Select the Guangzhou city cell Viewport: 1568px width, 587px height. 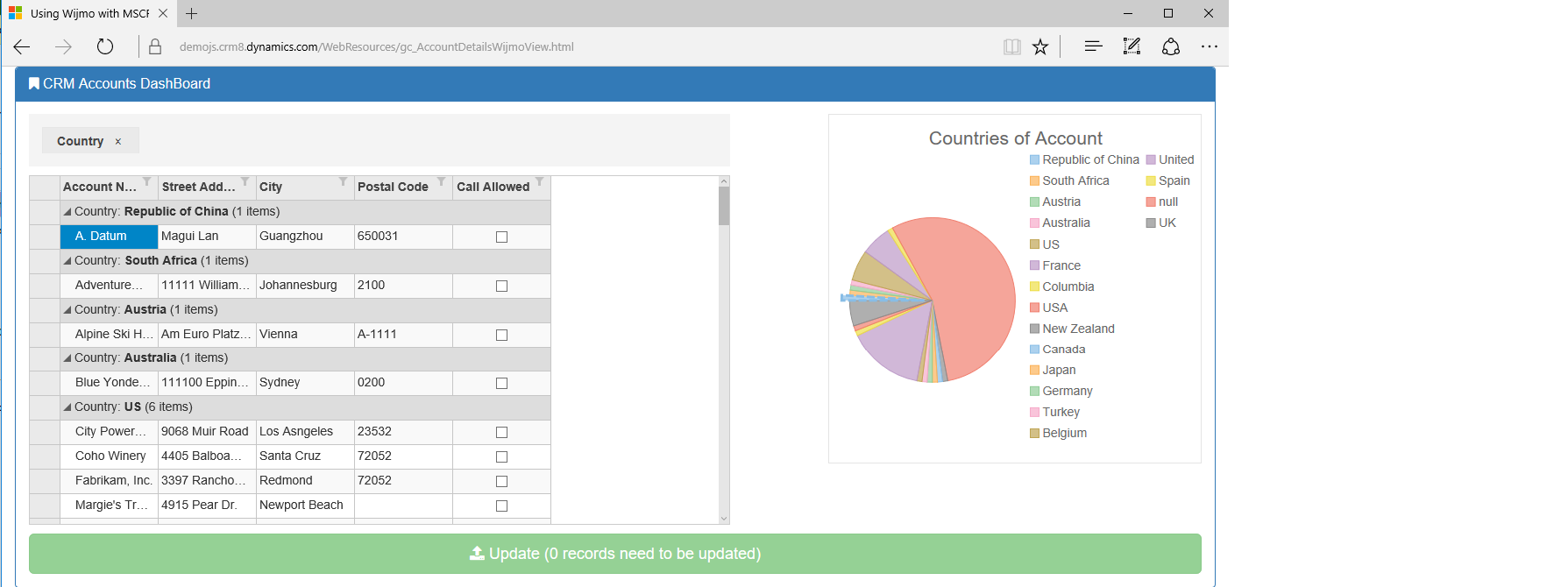[x=306, y=237]
